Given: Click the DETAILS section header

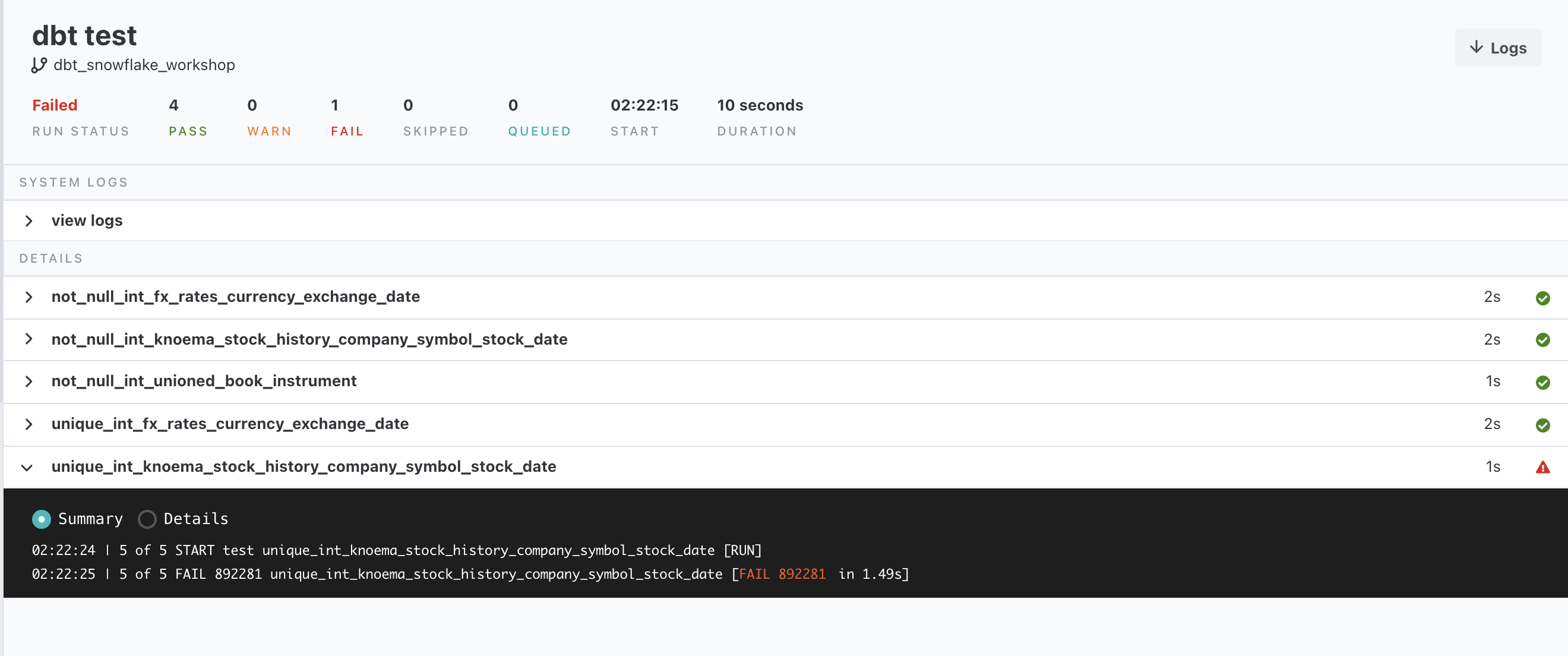Looking at the screenshot, I should (x=50, y=259).
